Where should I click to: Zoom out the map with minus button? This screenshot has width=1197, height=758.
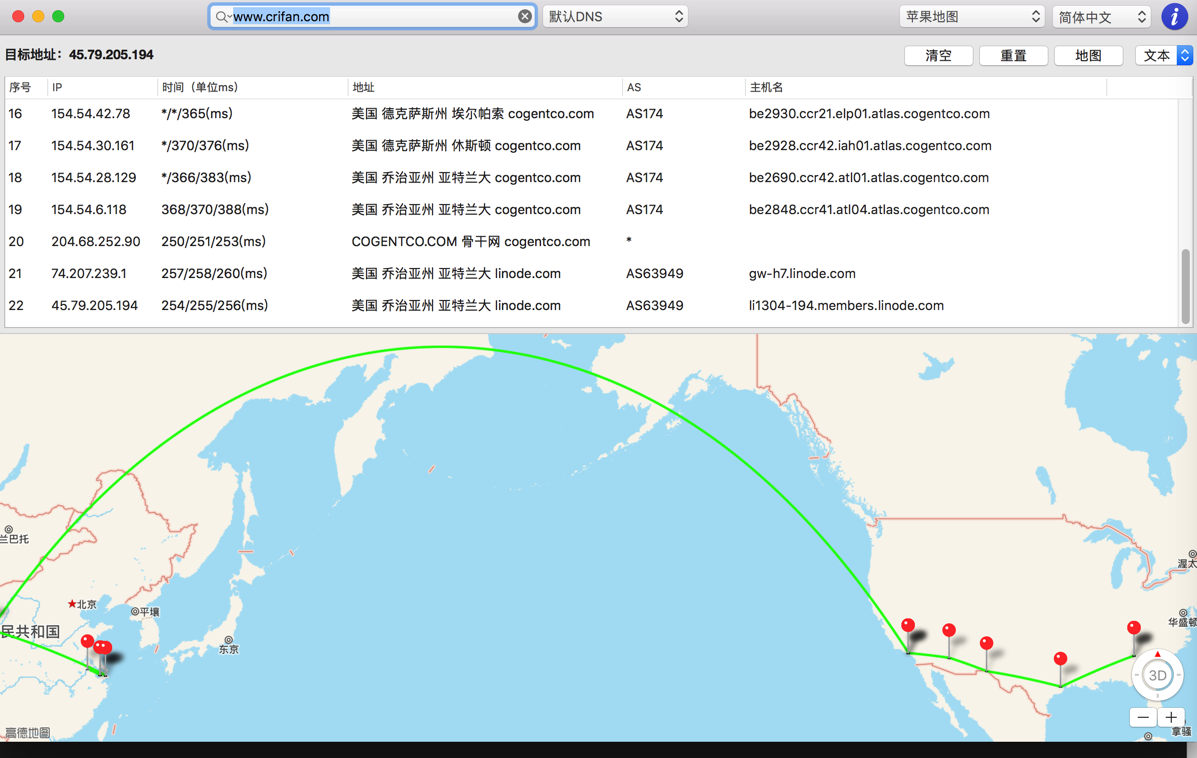point(1143,718)
